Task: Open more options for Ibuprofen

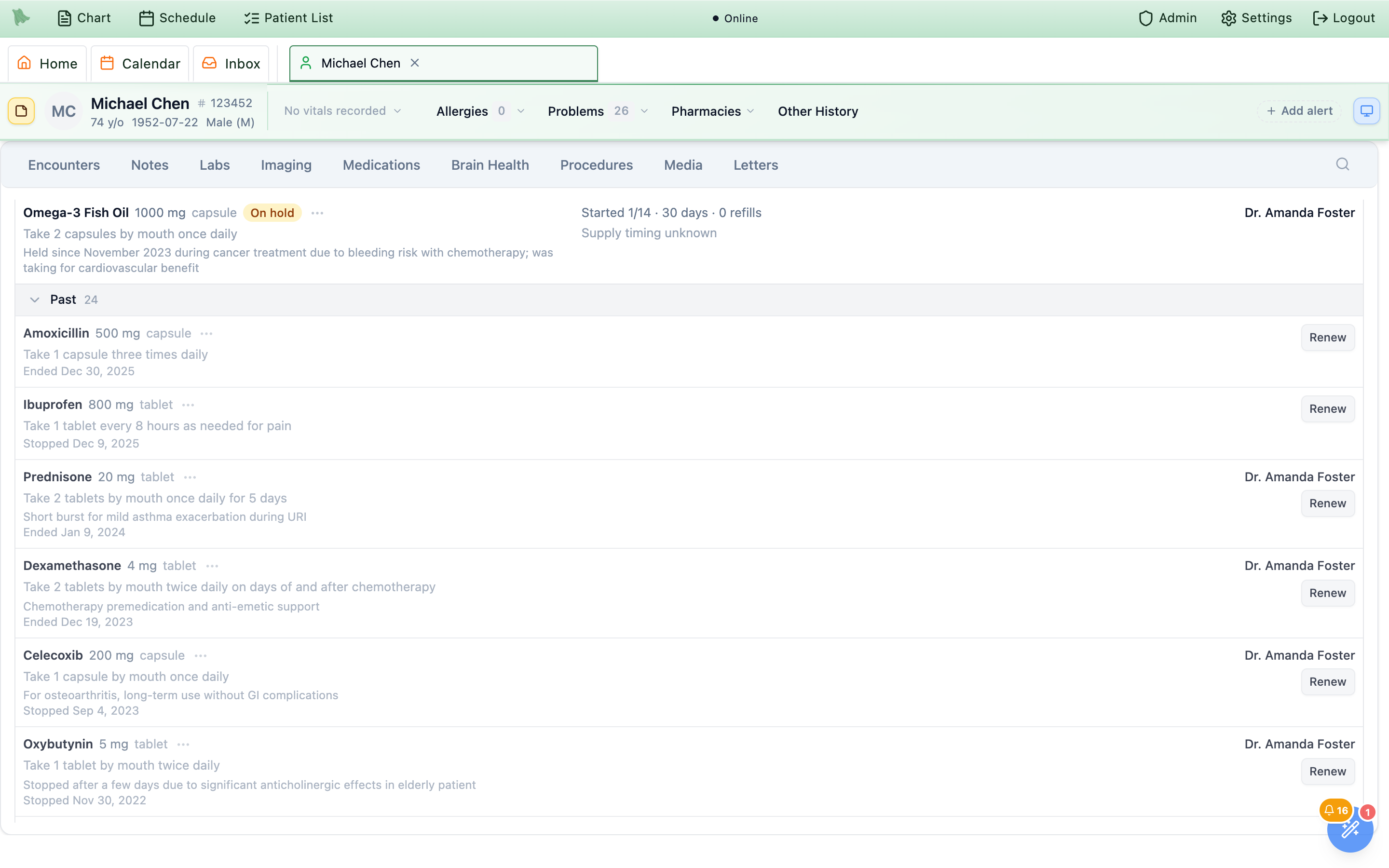Action: (x=188, y=405)
